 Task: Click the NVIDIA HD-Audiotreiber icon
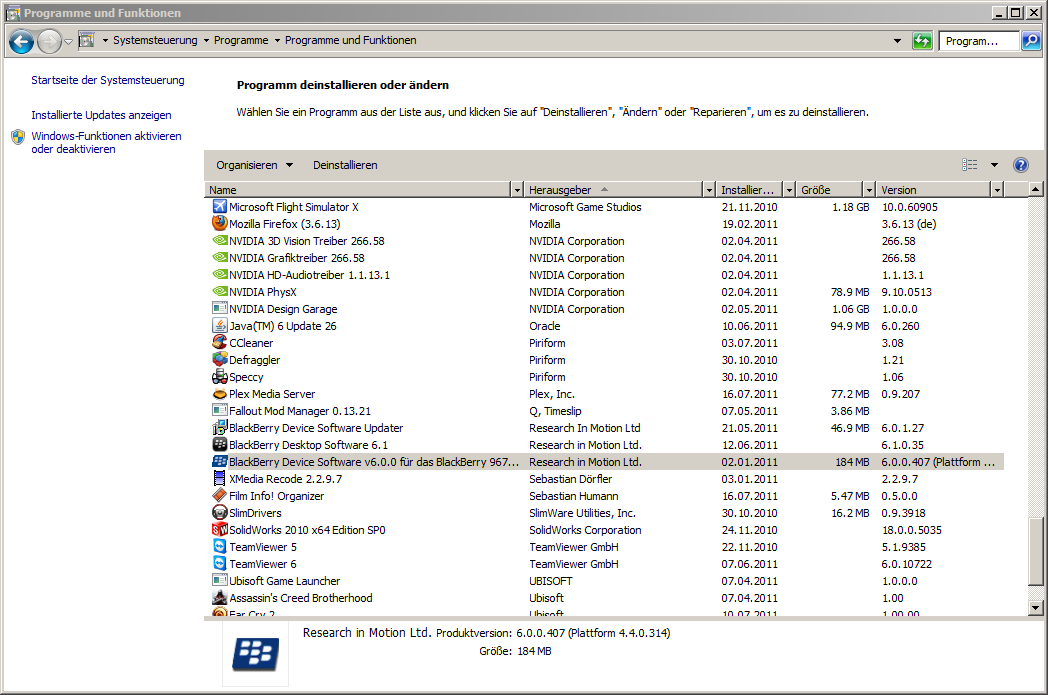(219, 275)
